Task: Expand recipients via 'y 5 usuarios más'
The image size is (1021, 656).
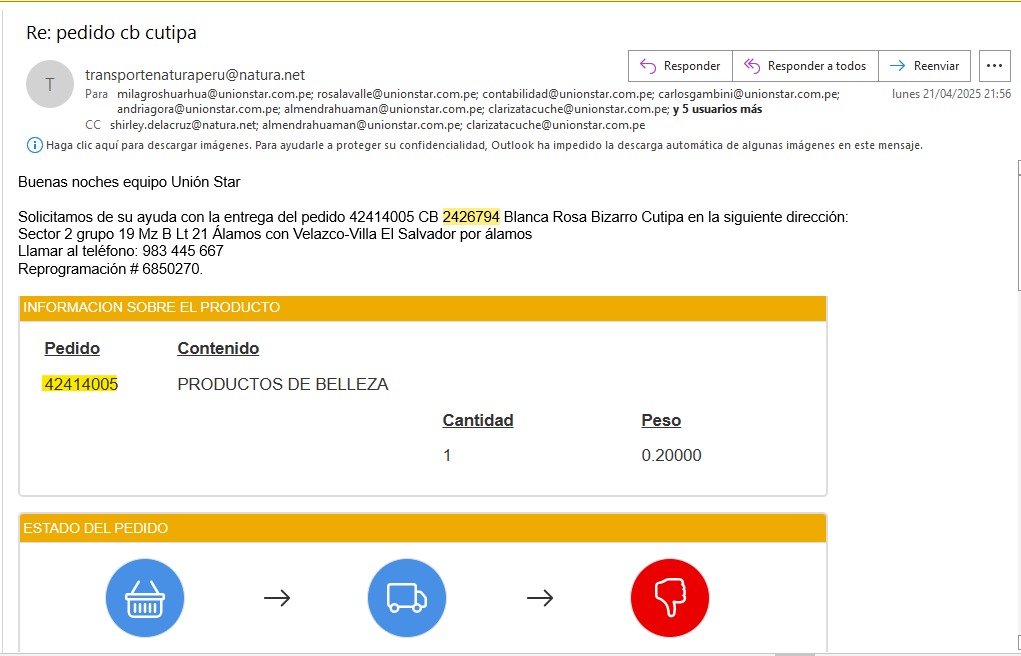Action: [x=717, y=109]
